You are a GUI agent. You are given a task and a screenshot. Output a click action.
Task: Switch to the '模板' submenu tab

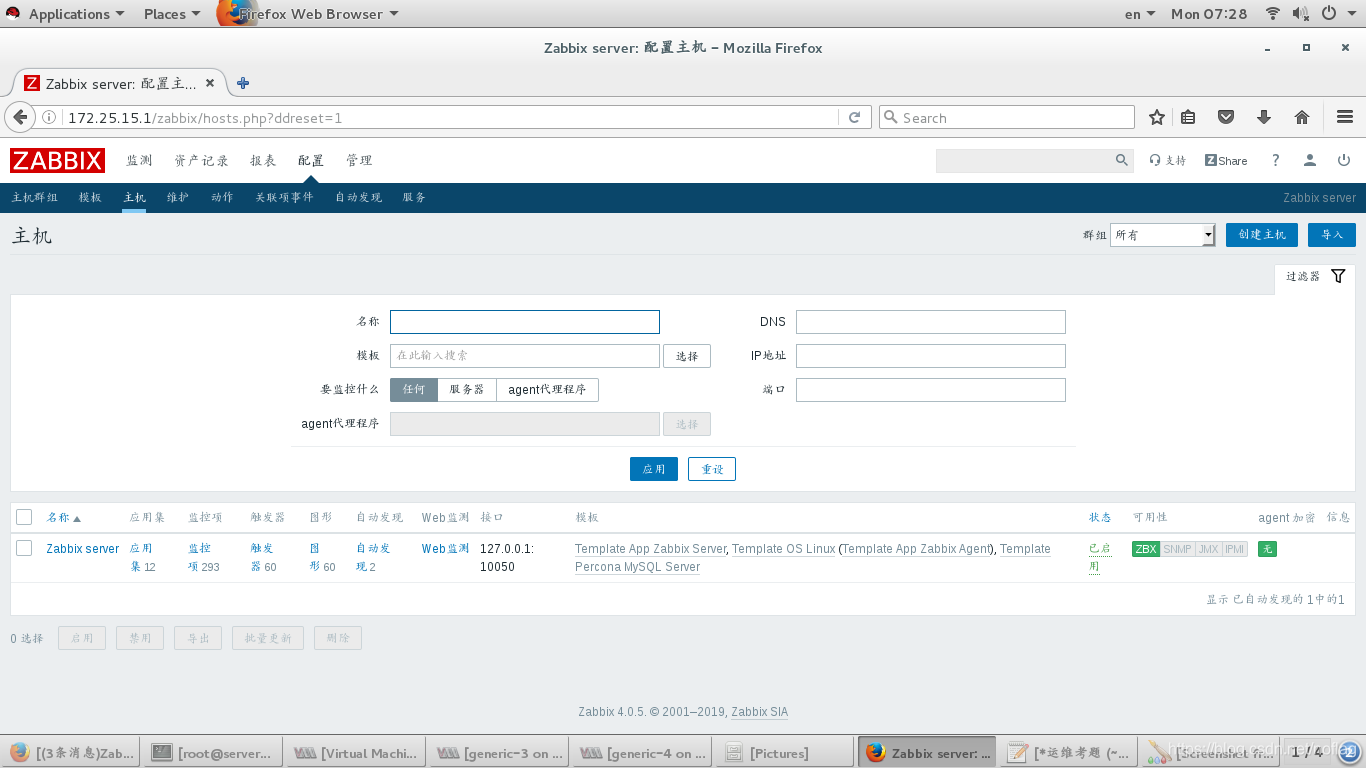click(90, 198)
